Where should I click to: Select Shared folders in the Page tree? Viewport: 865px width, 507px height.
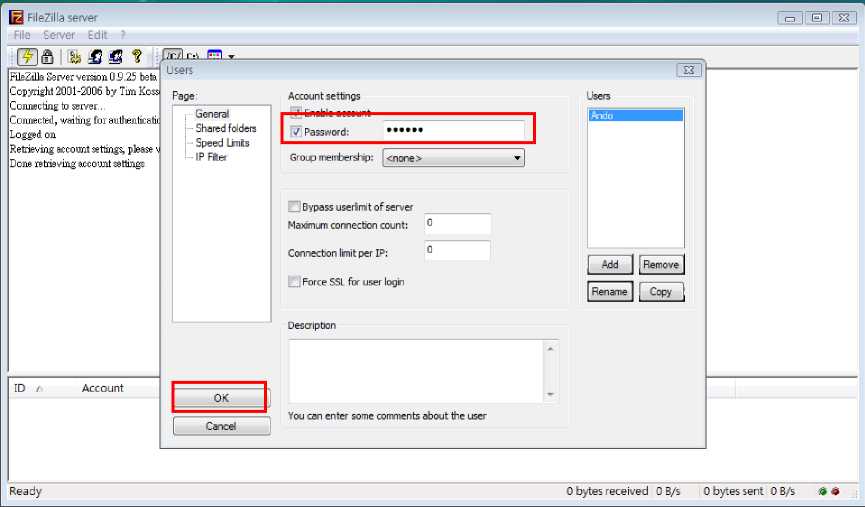coord(225,129)
